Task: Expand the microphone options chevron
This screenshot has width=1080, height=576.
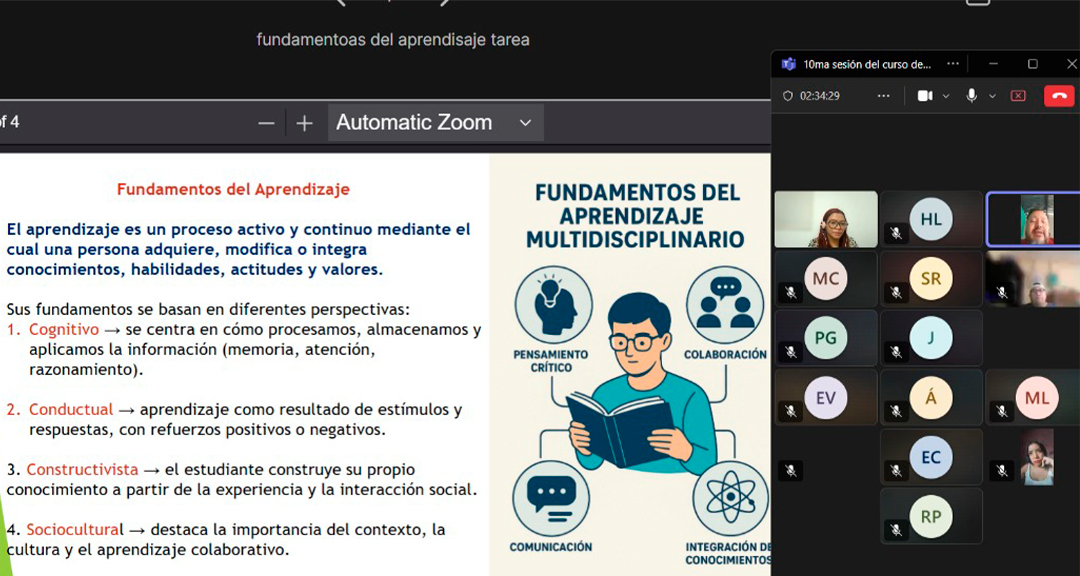Action: (993, 96)
